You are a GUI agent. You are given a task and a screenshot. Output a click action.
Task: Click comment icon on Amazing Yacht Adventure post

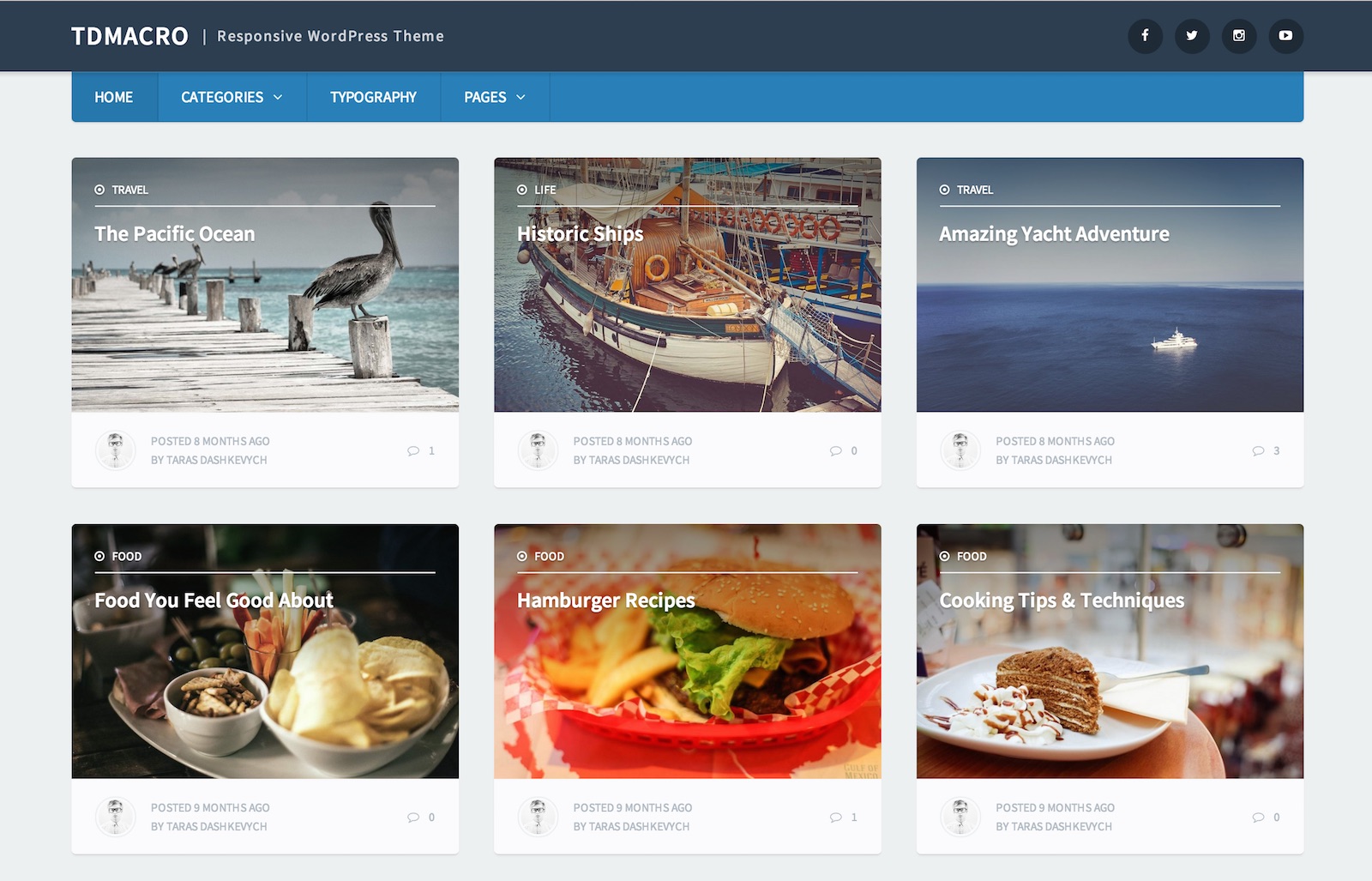1258,451
